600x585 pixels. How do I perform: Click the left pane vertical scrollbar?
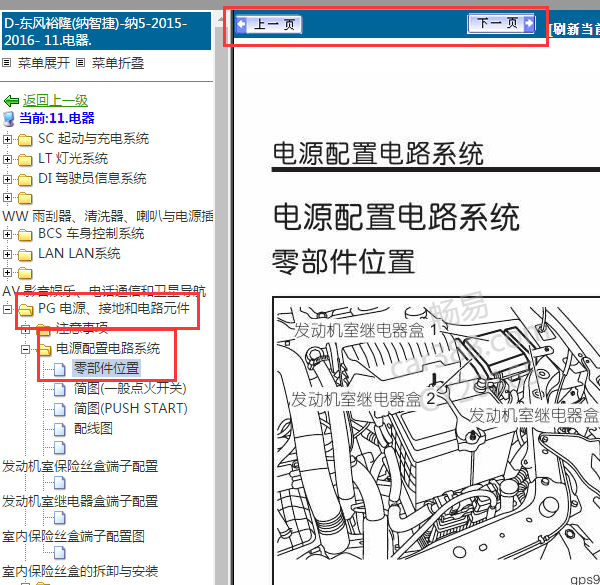pos(220,298)
